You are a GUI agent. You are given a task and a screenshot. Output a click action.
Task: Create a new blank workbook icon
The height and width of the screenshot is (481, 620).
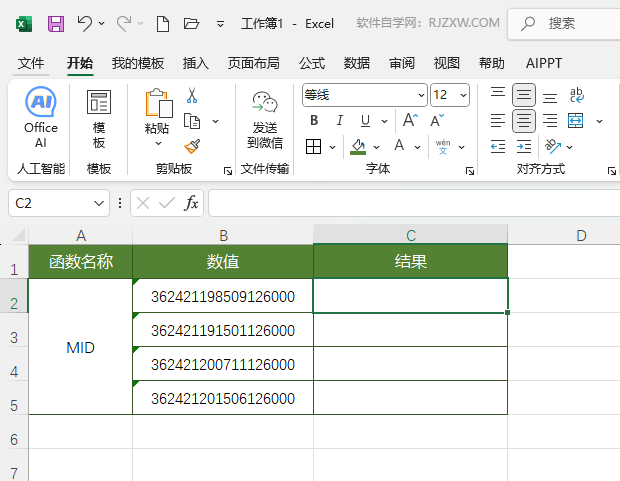pos(163,24)
